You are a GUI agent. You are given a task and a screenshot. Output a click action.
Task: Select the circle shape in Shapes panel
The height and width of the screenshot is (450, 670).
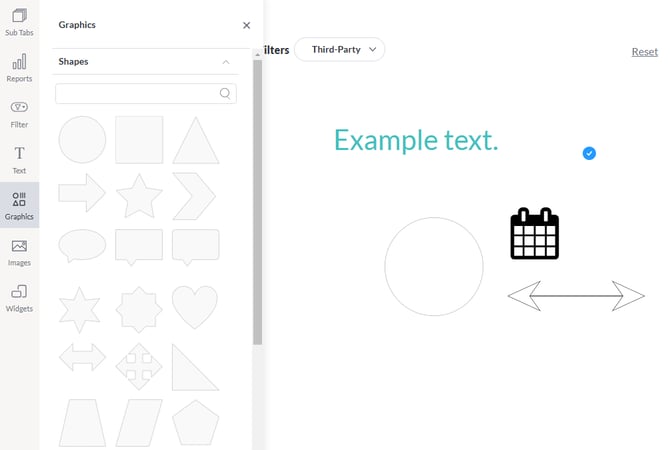click(82, 139)
